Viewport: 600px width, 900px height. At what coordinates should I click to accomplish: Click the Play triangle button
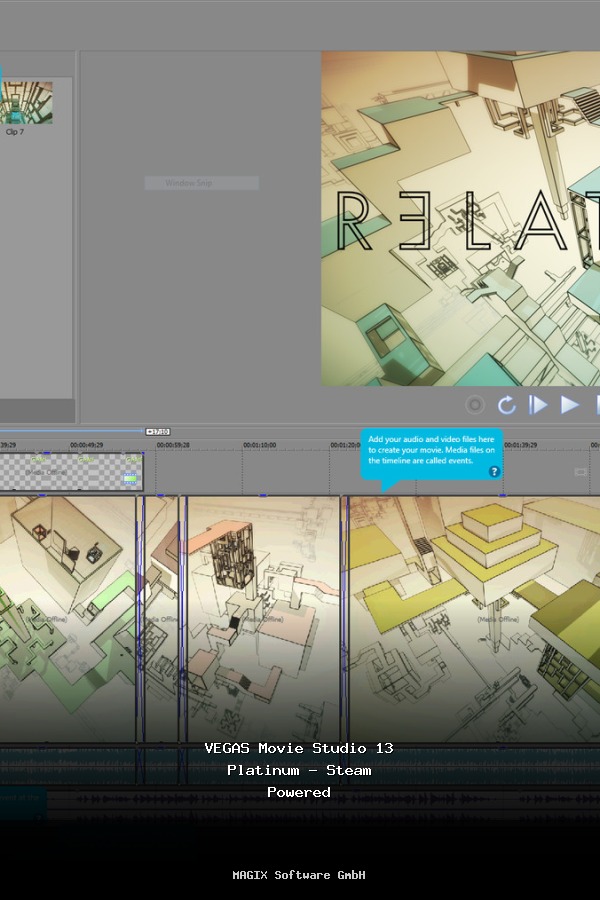point(570,405)
